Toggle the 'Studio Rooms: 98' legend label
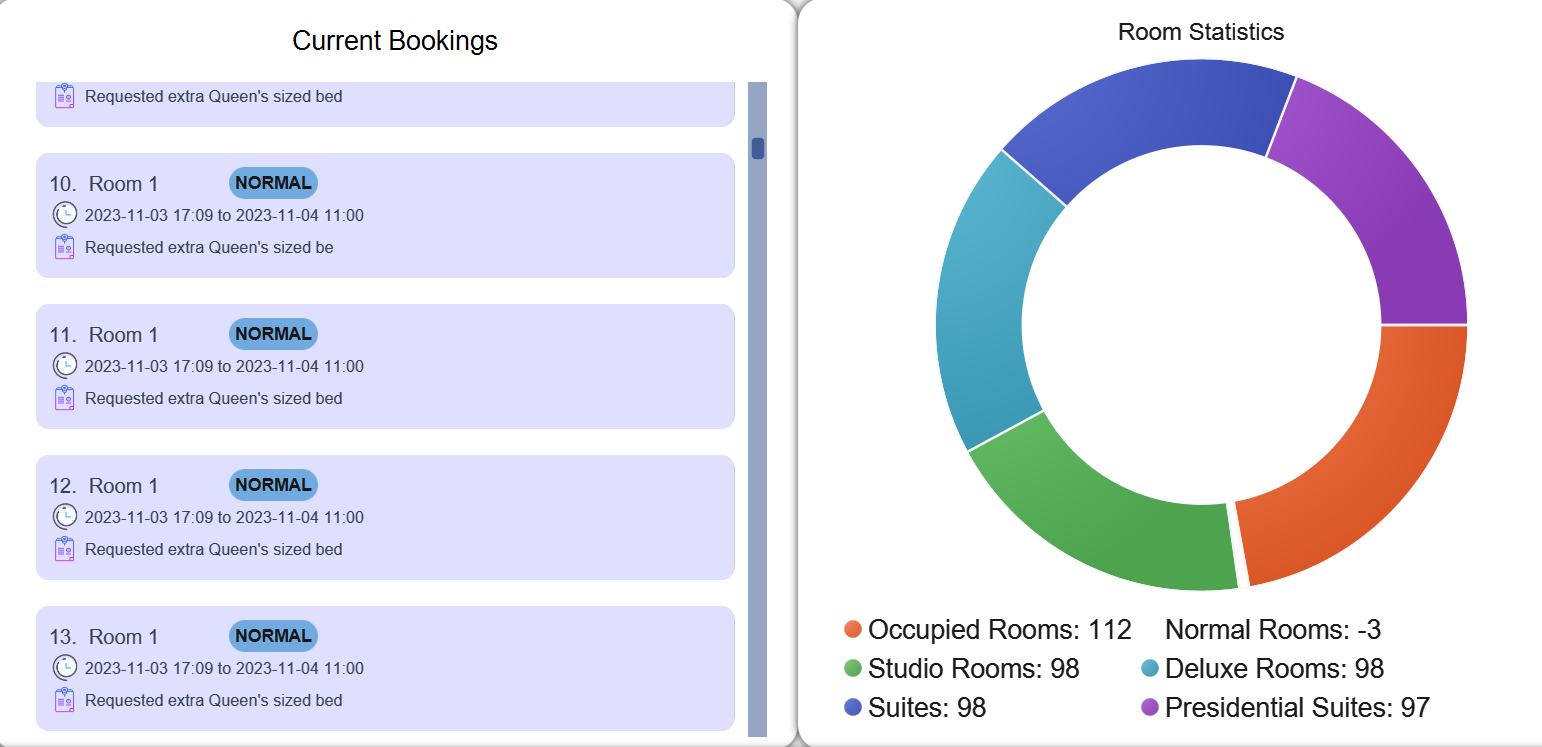Image resolution: width=1542 pixels, height=747 pixels. (x=974, y=668)
